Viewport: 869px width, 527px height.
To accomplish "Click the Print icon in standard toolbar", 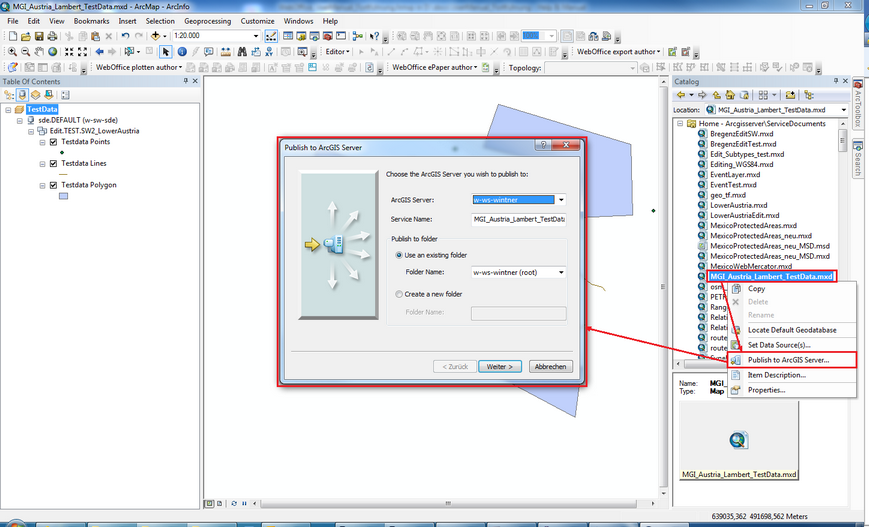I will pos(52,36).
